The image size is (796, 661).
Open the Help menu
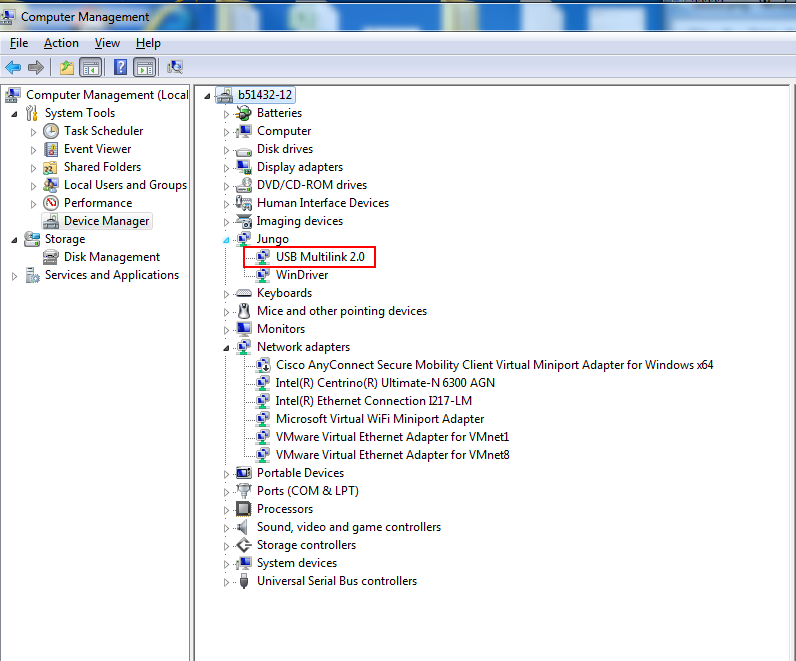[x=148, y=43]
